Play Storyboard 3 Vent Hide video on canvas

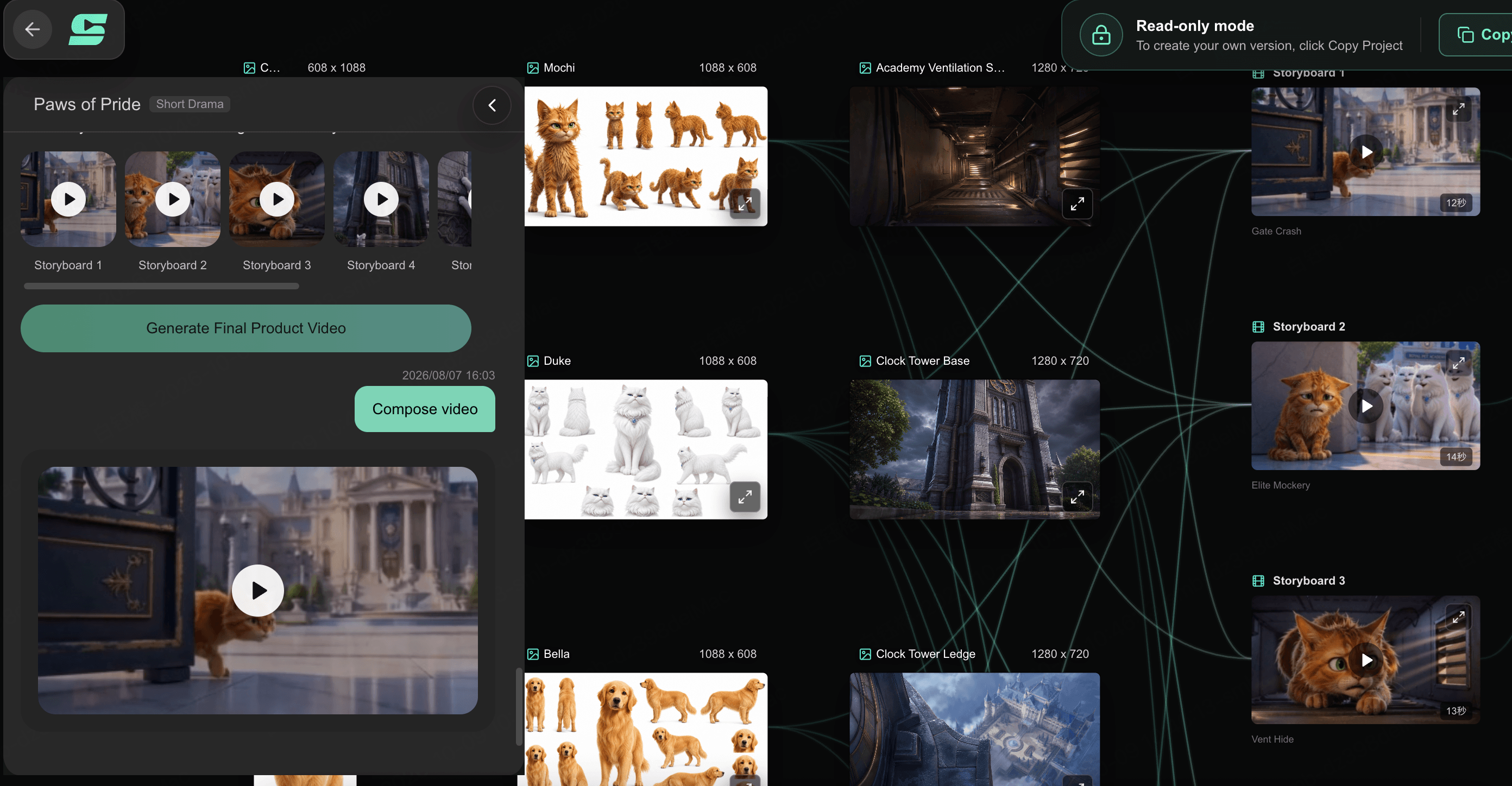(x=1366, y=660)
